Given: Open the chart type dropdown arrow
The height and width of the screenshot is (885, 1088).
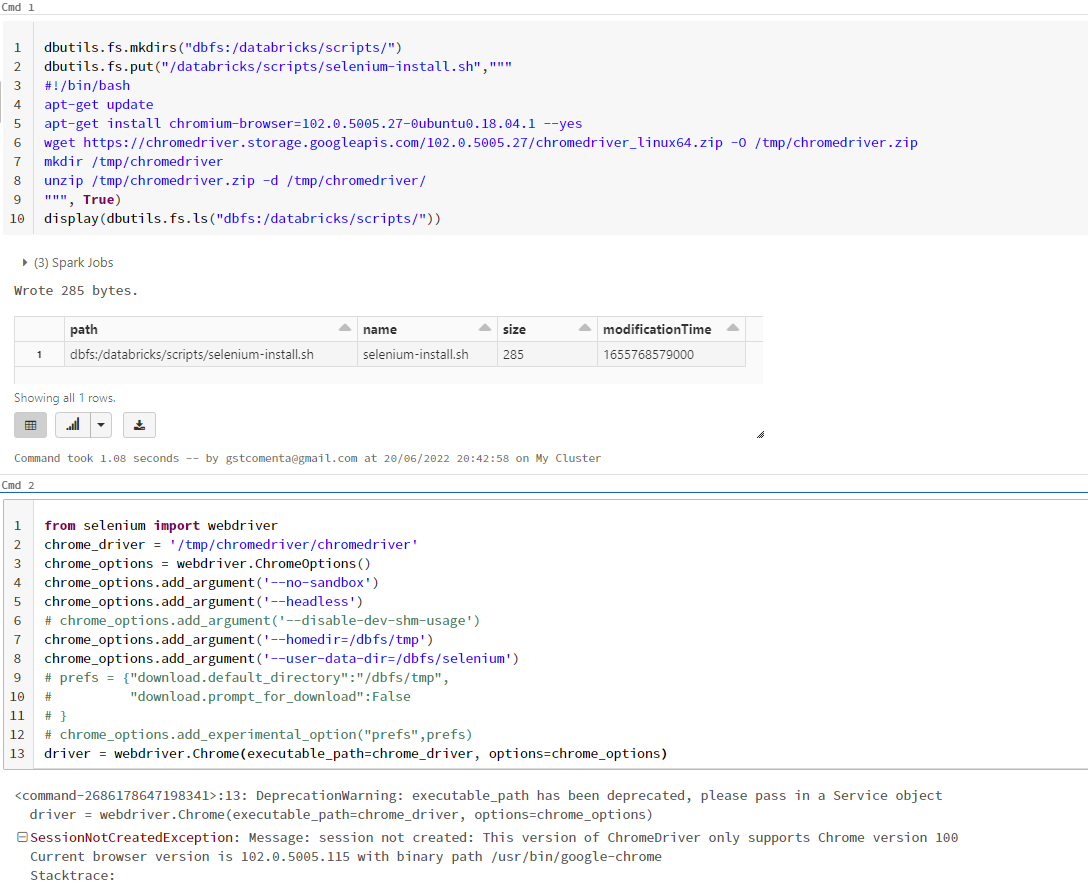Looking at the screenshot, I should [x=101, y=424].
